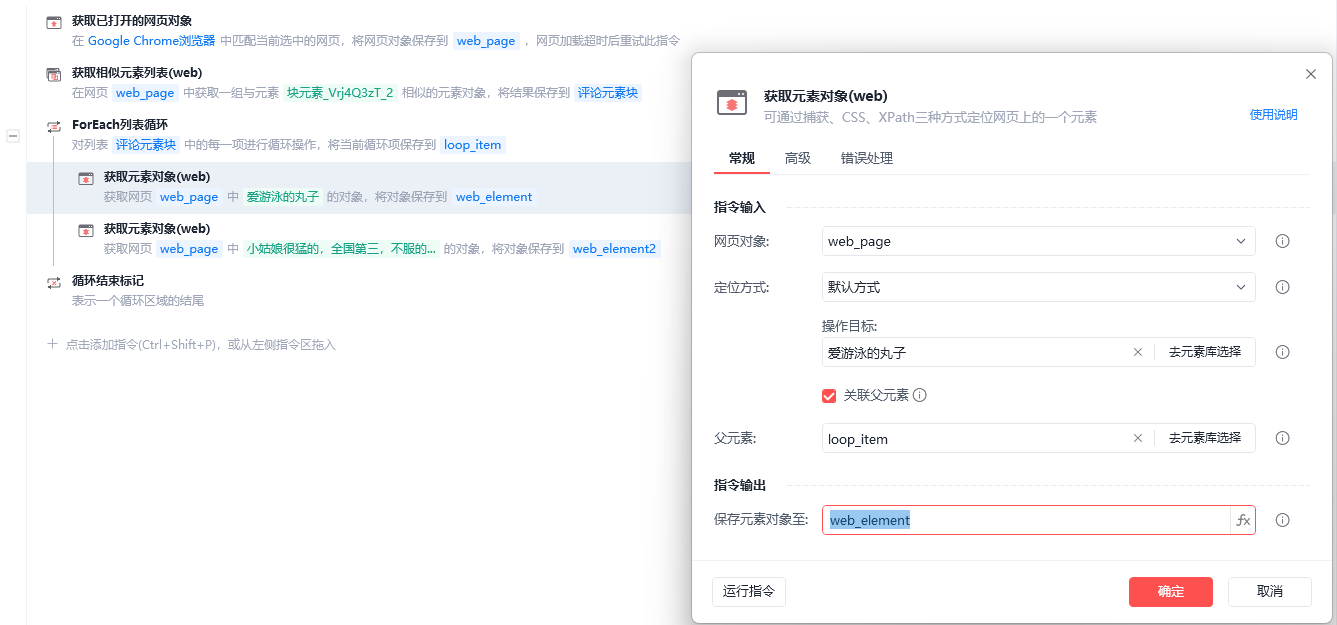Toggle the 关联父元素 checkbox
Image resolution: width=1337 pixels, height=625 pixels.
[829, 395]
